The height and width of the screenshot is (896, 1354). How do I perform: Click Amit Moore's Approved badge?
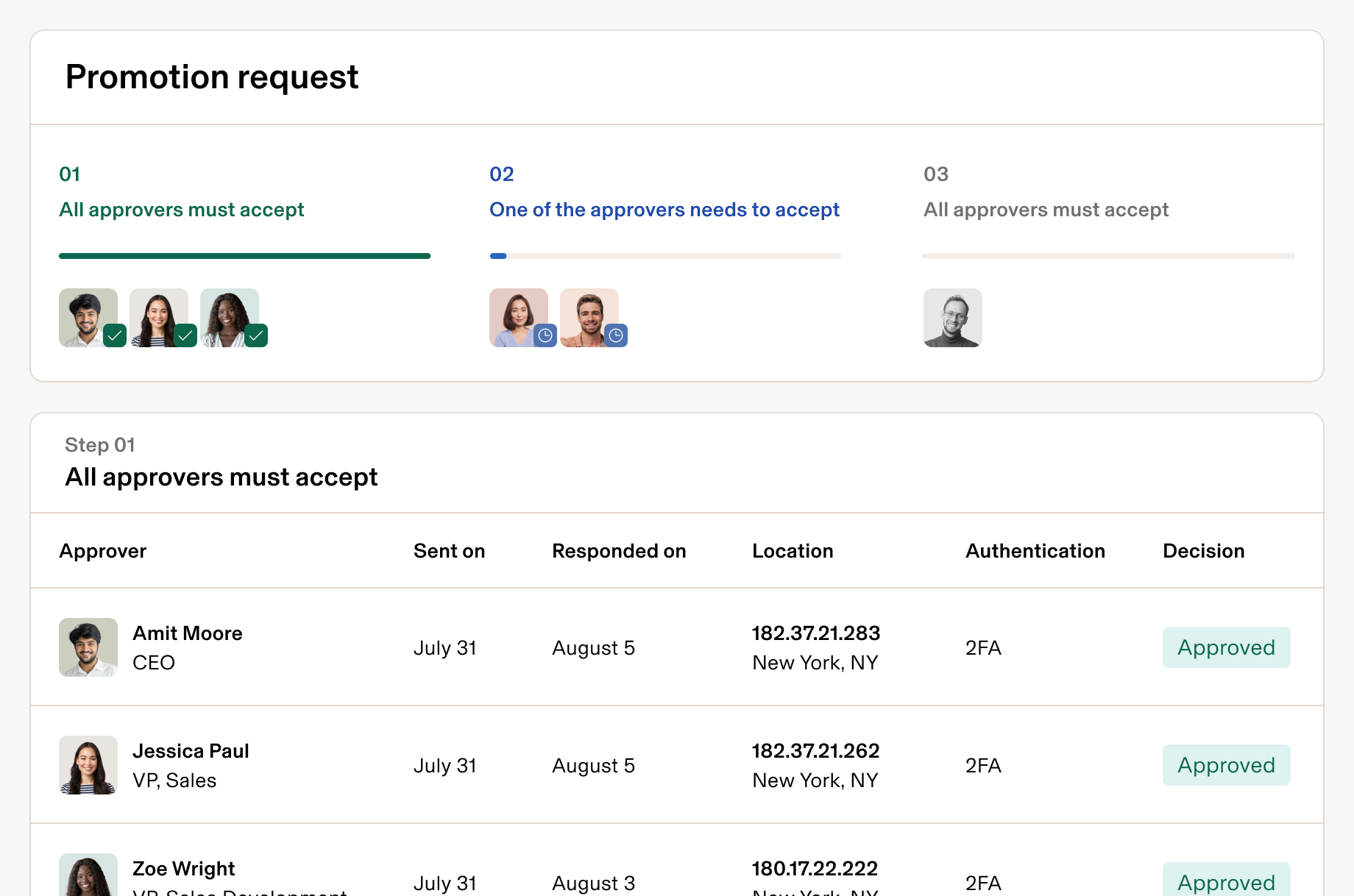click(1226, 647)
